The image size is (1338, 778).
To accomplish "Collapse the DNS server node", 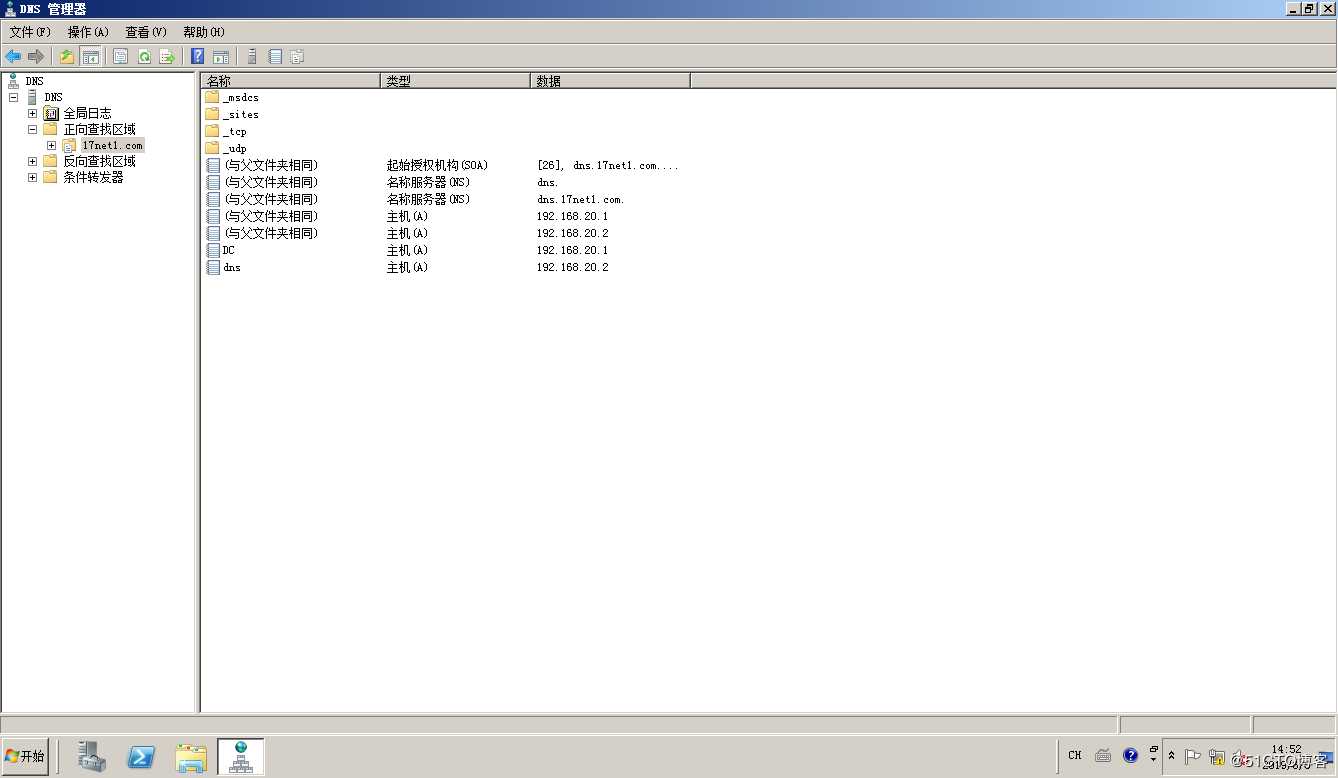I will [14, 97].
